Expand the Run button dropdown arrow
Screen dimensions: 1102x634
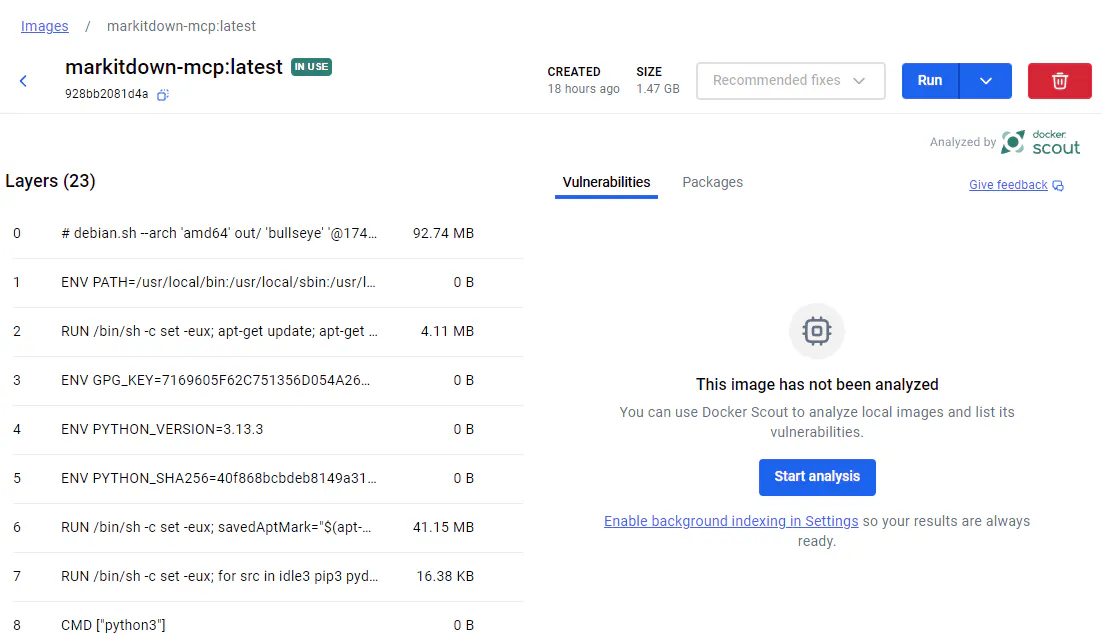point(985,81)
